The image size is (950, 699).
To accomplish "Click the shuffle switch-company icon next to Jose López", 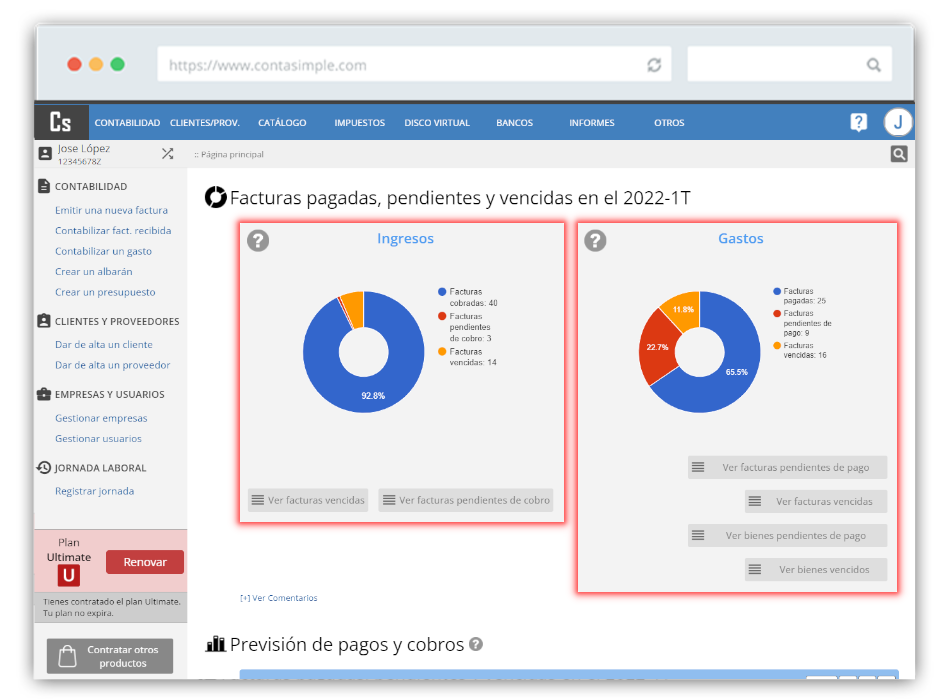I will pyautogui.click(x=168, y=154).
